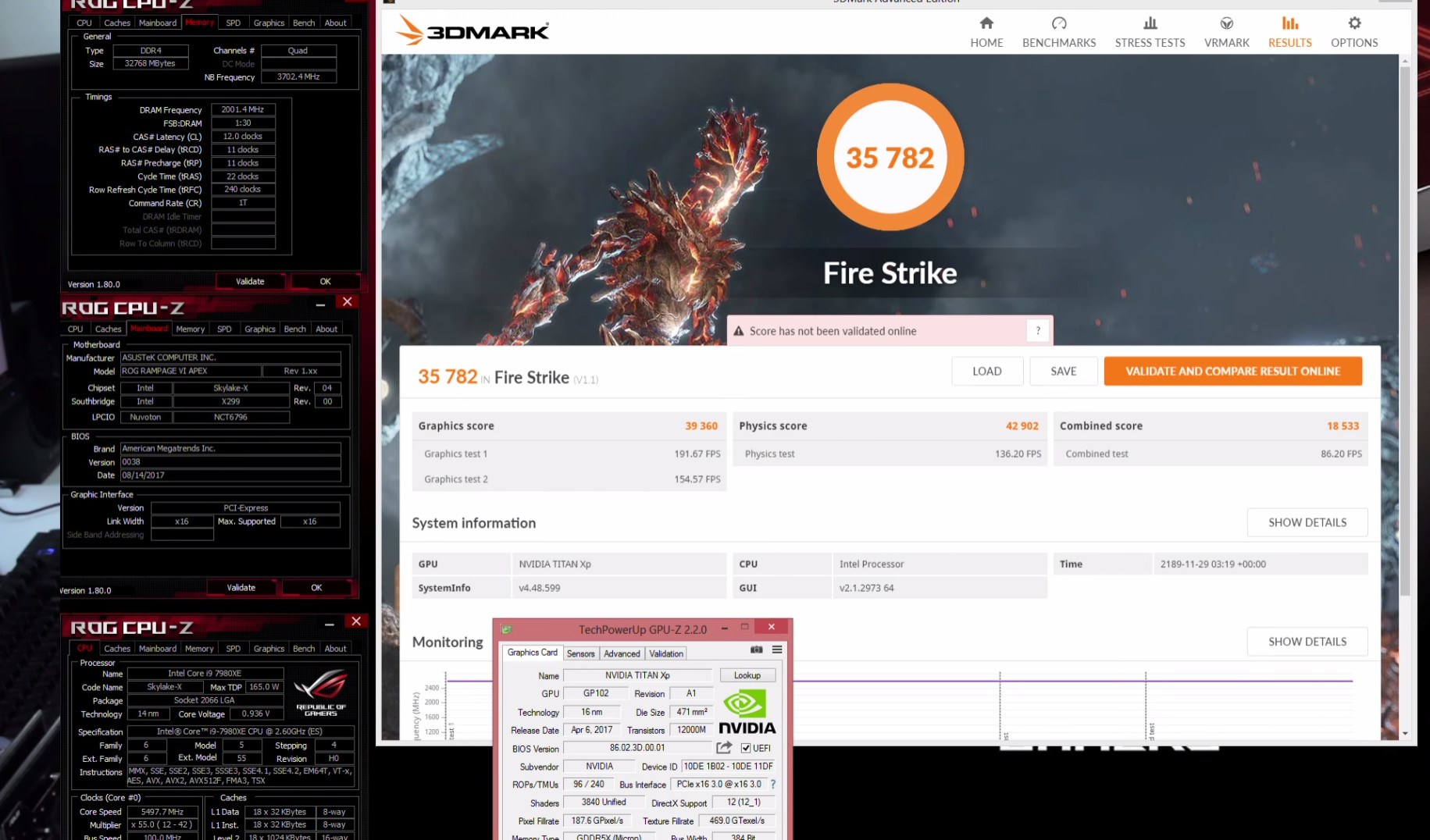1430x840 pixels.
Task: Open the 3DMark Home section
Action: 986,32
